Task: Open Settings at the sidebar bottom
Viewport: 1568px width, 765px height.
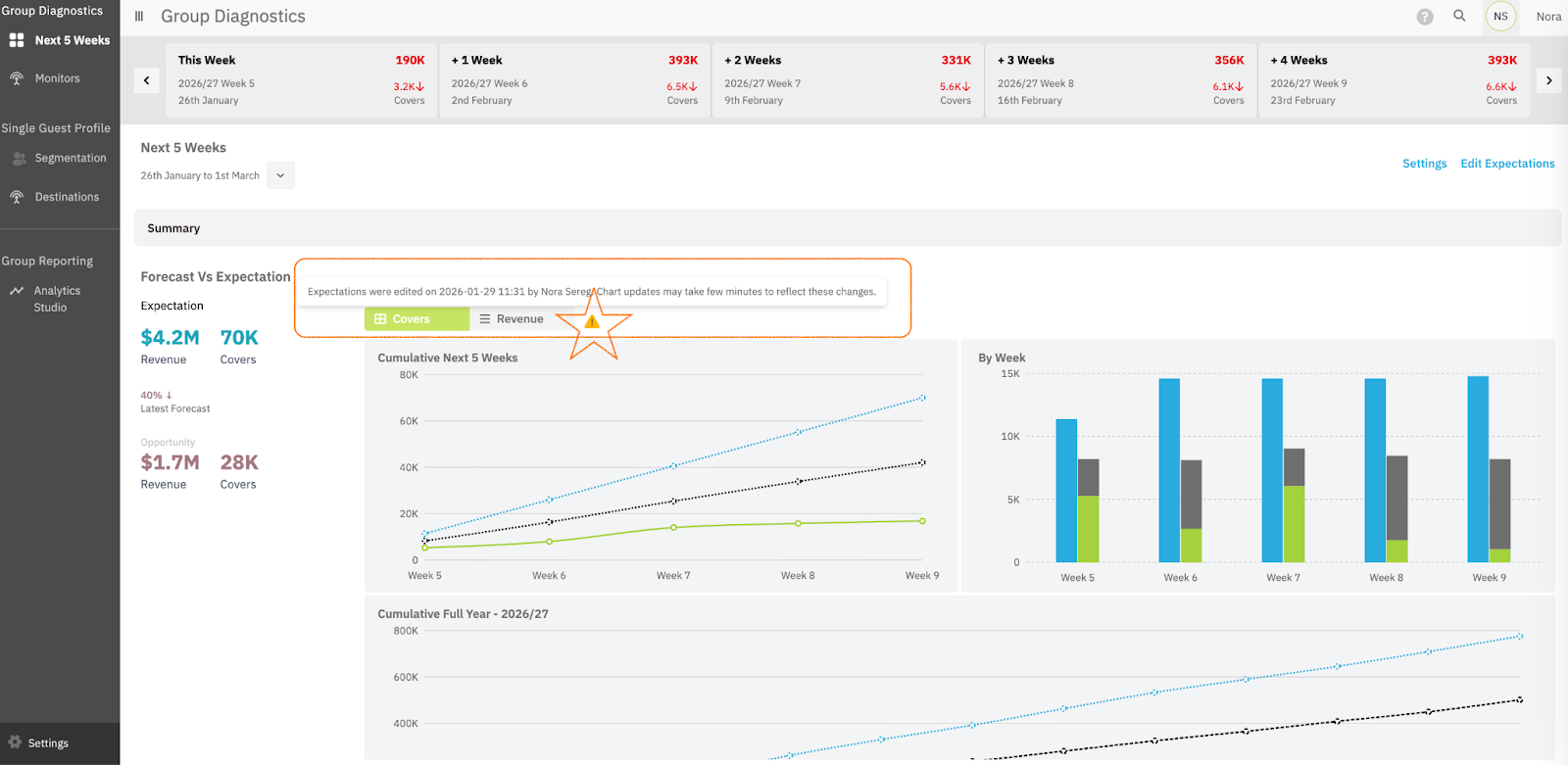Action: pyautogui.click(x=48, y=743)
